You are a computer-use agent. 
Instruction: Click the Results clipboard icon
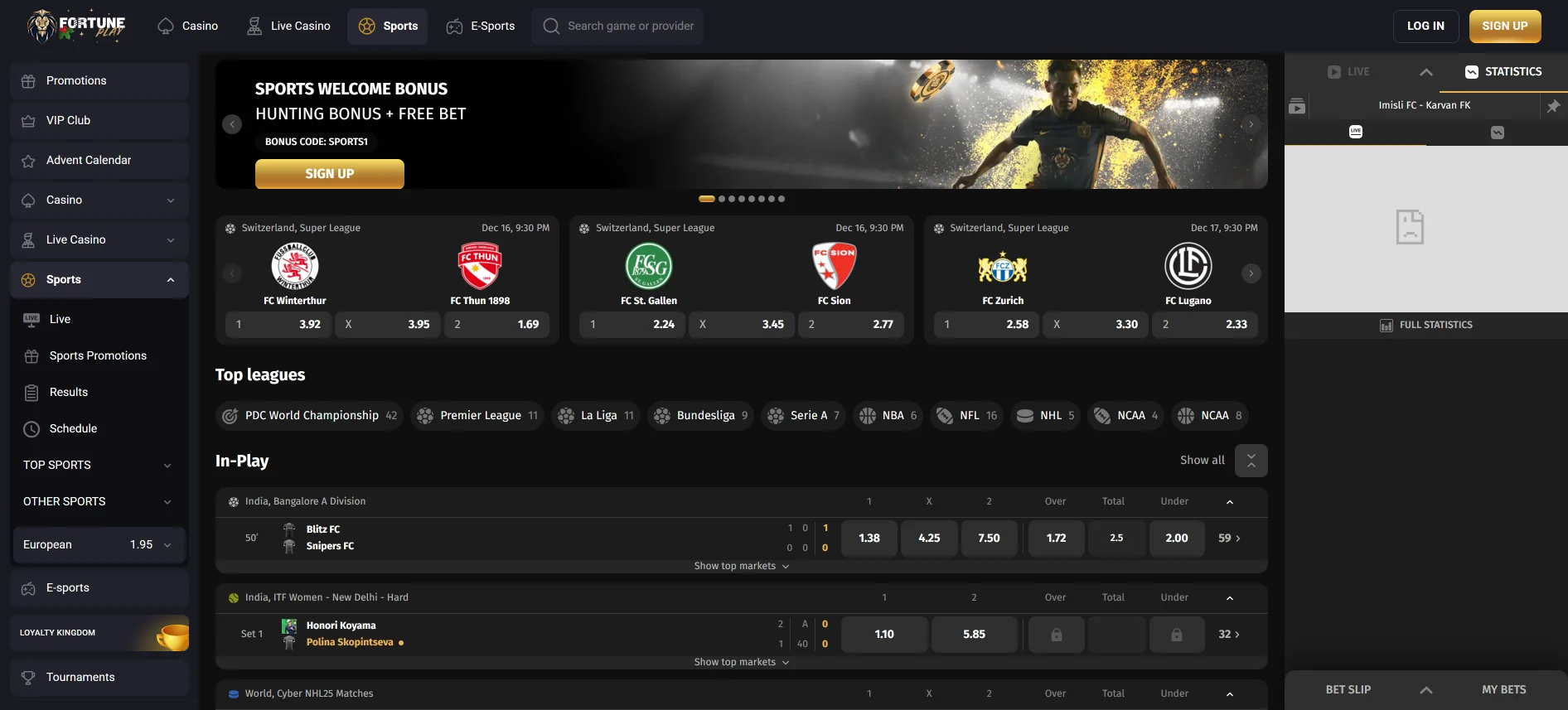click(x=31, y=393)
